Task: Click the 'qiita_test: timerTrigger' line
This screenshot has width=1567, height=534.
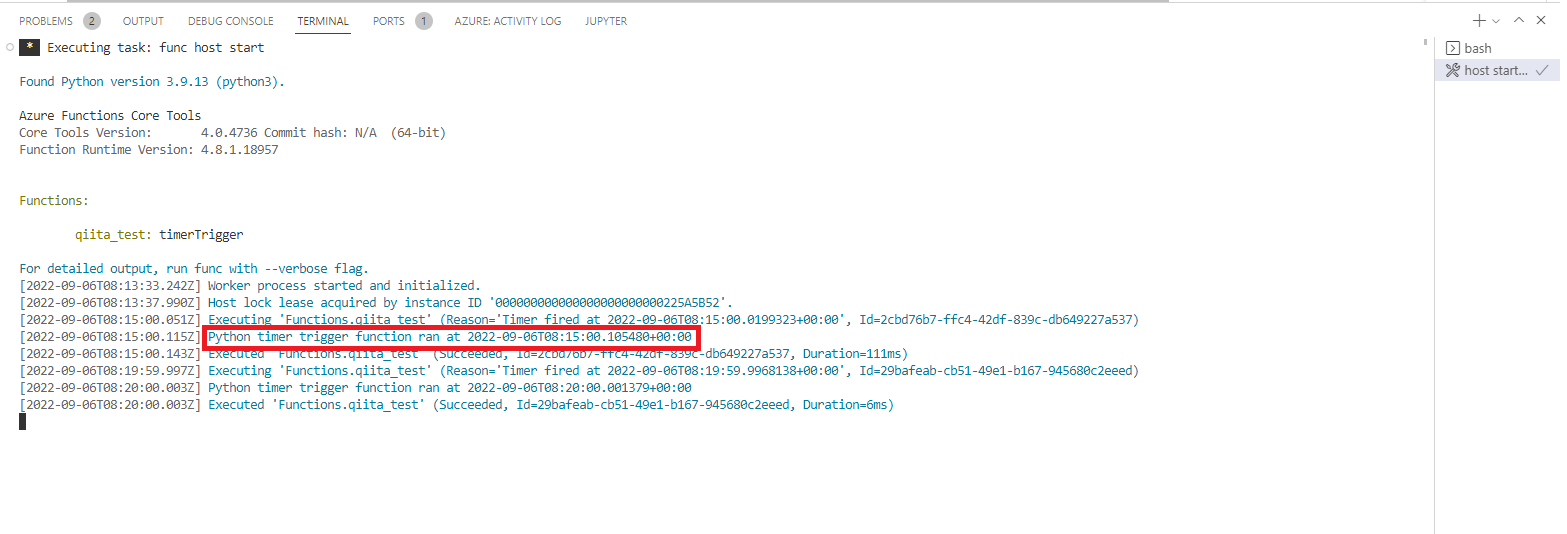Action: tap(159, 234)
